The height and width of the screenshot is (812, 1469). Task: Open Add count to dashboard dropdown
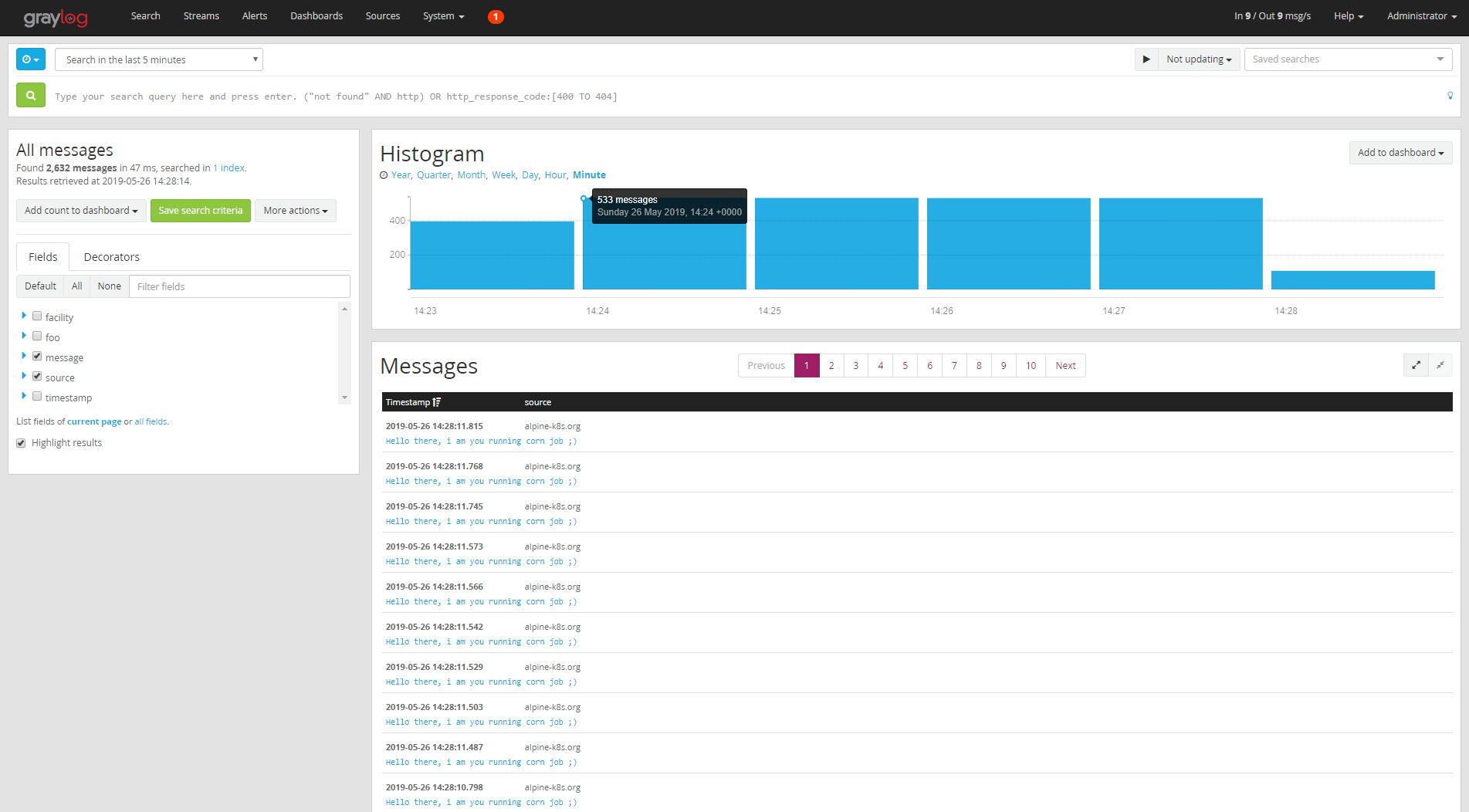pos(81,211)
